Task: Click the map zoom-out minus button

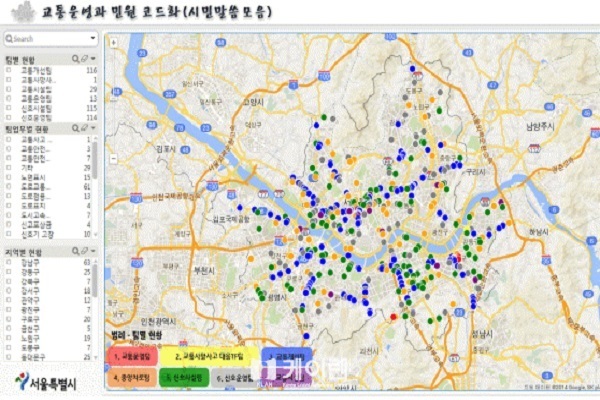Action: pos(114,158)
